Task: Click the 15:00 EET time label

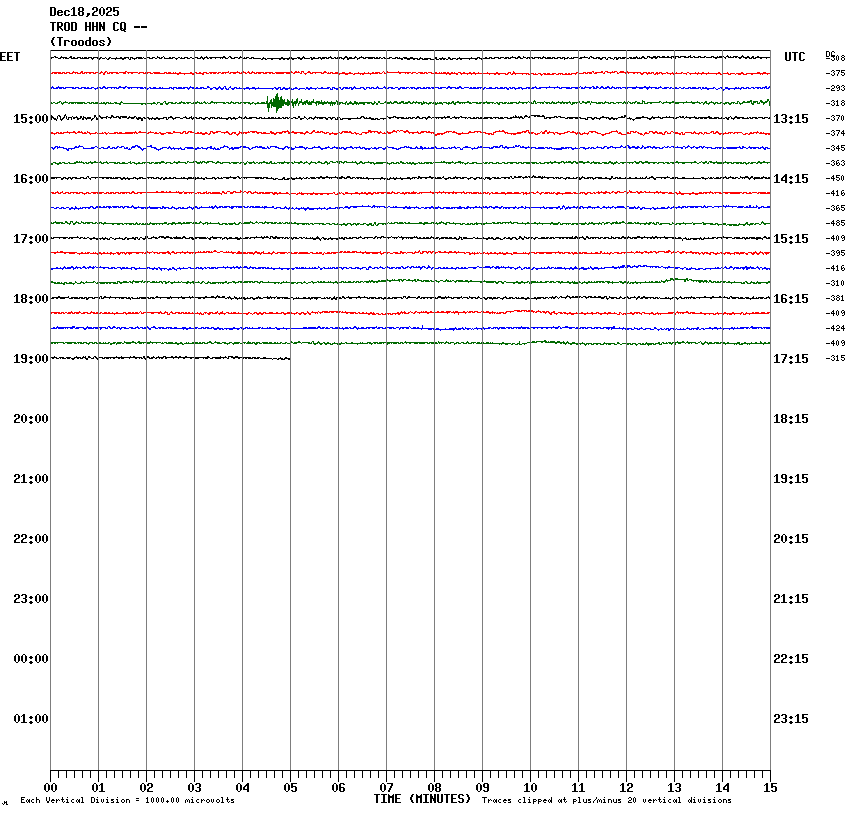Action: [30, 119]
